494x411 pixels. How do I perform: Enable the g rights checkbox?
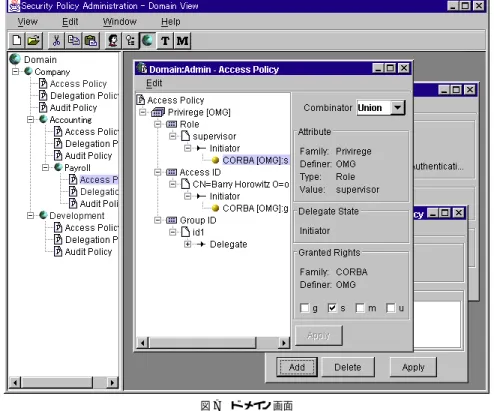pyautogui.click(x=304, y=308)
